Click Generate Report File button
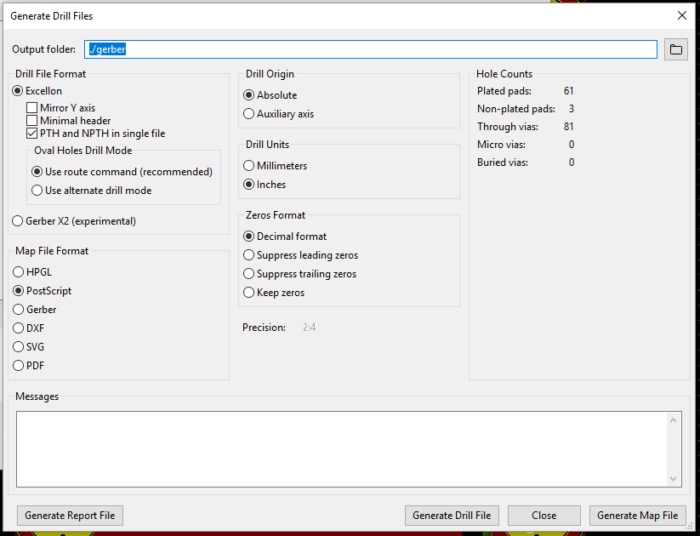700x536 pixels. click(70, 516)
